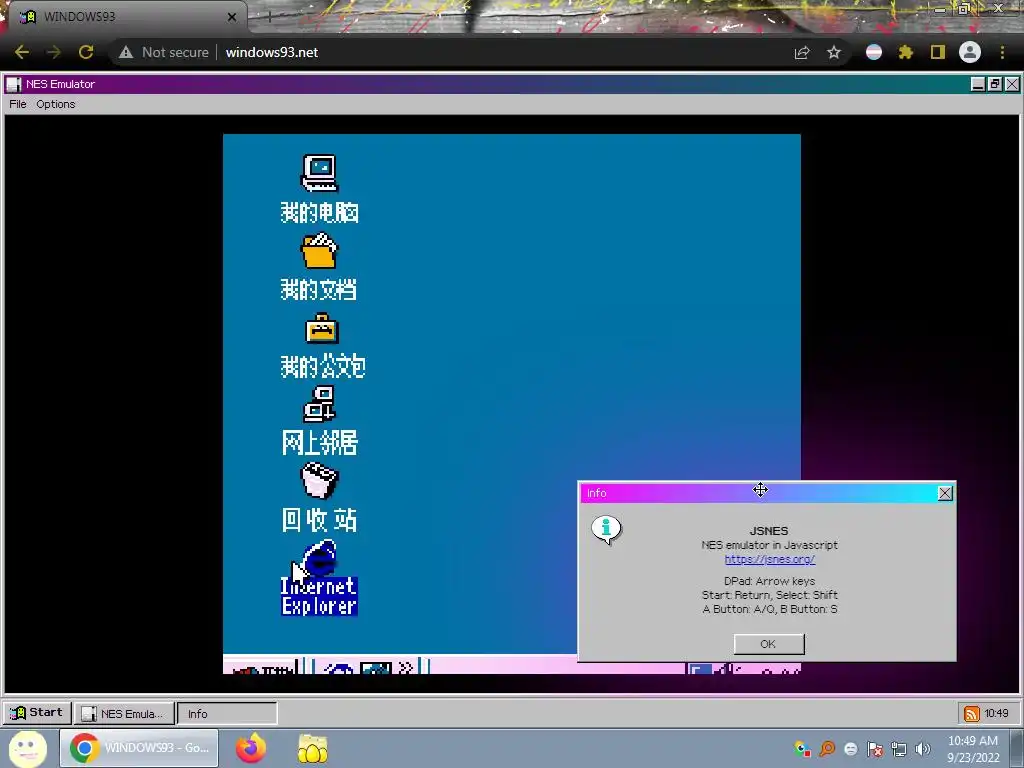Go back in Chrome
The image size is (1024, 768).
[x=22, y=52]
